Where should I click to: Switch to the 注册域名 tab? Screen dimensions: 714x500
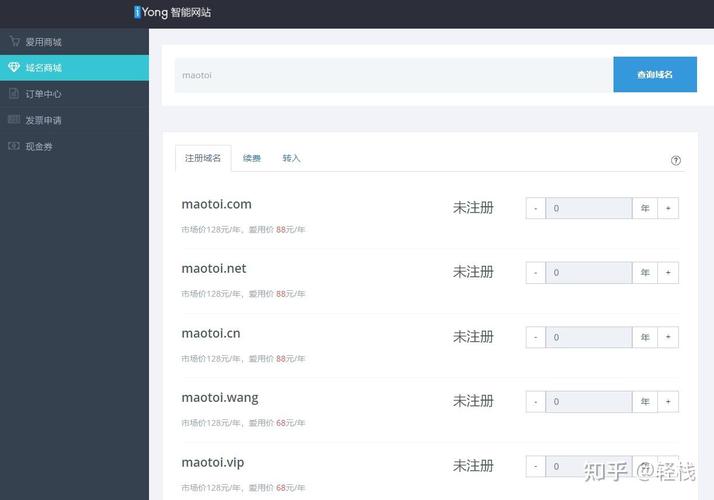click(x=203, y=158)
